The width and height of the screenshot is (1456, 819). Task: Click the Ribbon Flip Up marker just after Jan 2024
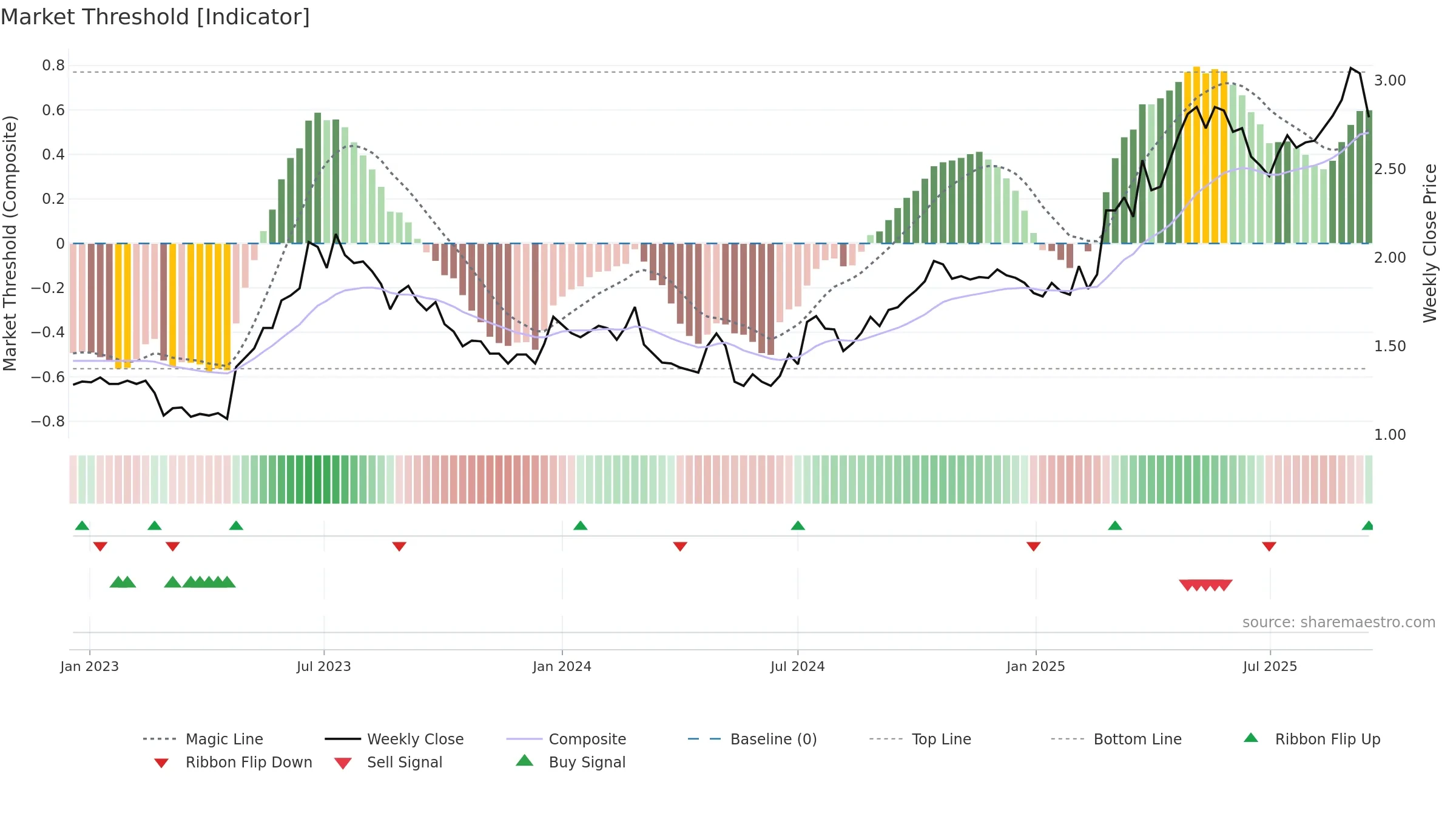tap(580, 525)
